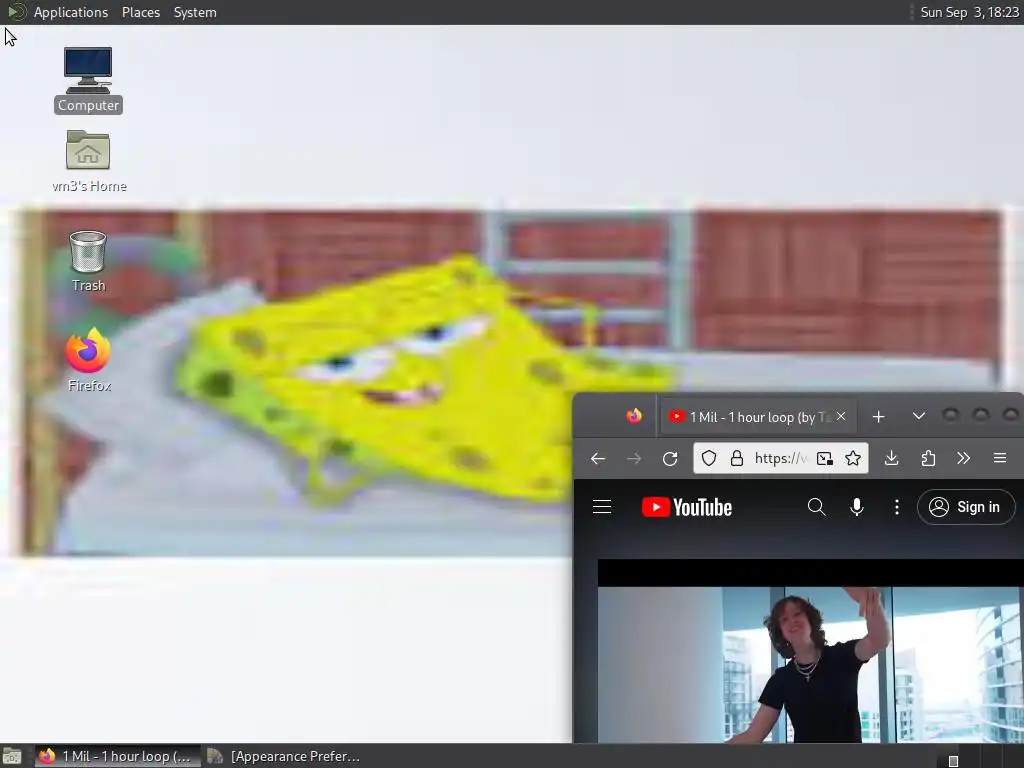Click the picture-in-picture icon in address bar
1024x768 pixels.
[x=824, y=458]
